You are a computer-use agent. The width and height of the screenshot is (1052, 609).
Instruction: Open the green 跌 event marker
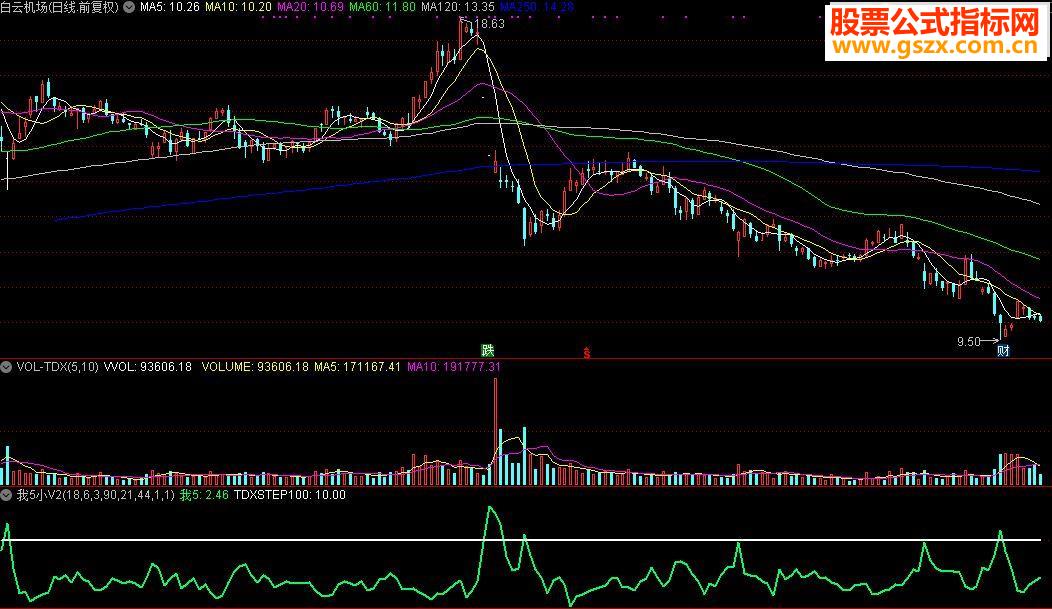[488, 350]
